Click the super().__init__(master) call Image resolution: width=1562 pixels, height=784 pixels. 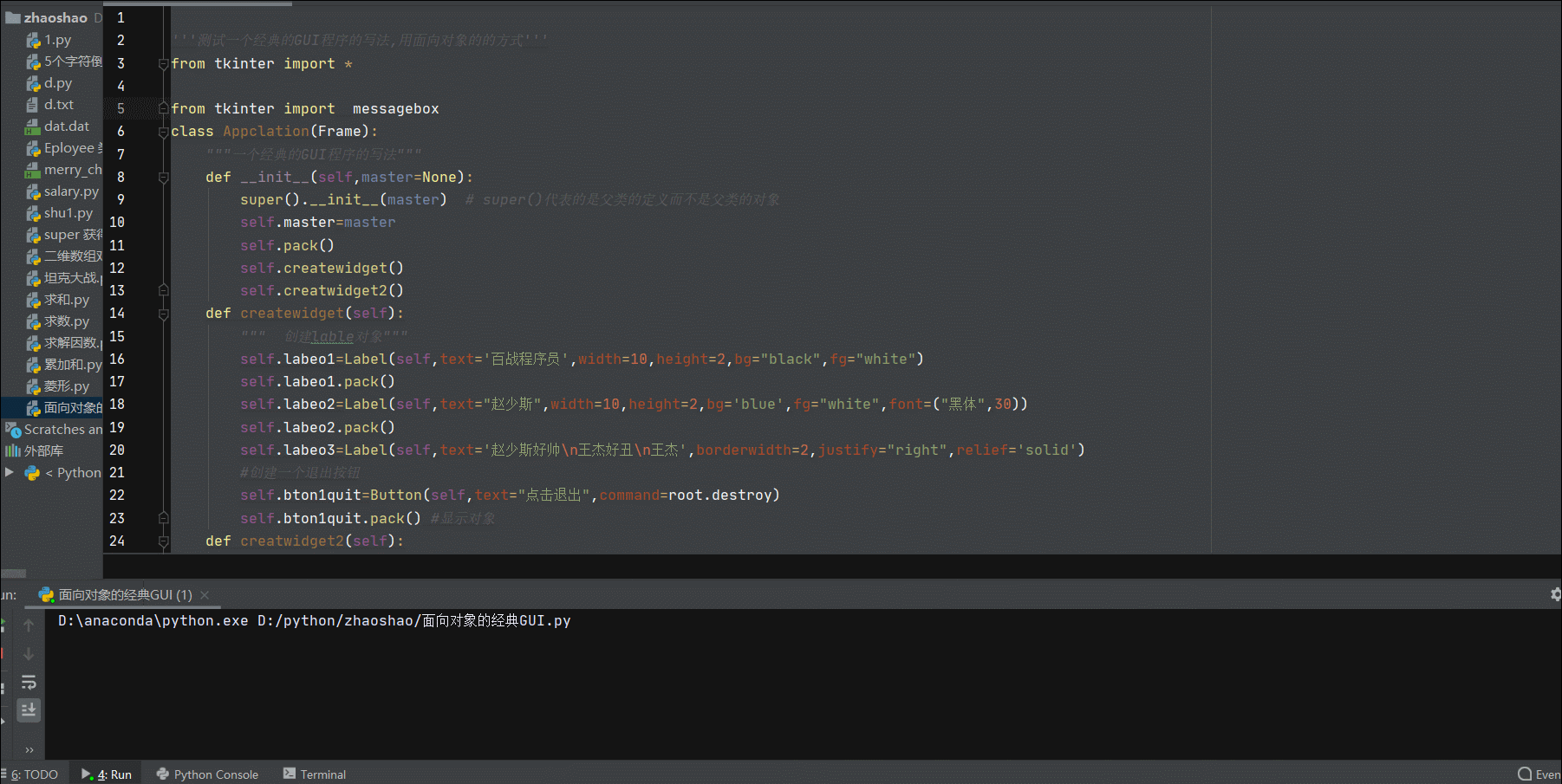click(343, 200)
